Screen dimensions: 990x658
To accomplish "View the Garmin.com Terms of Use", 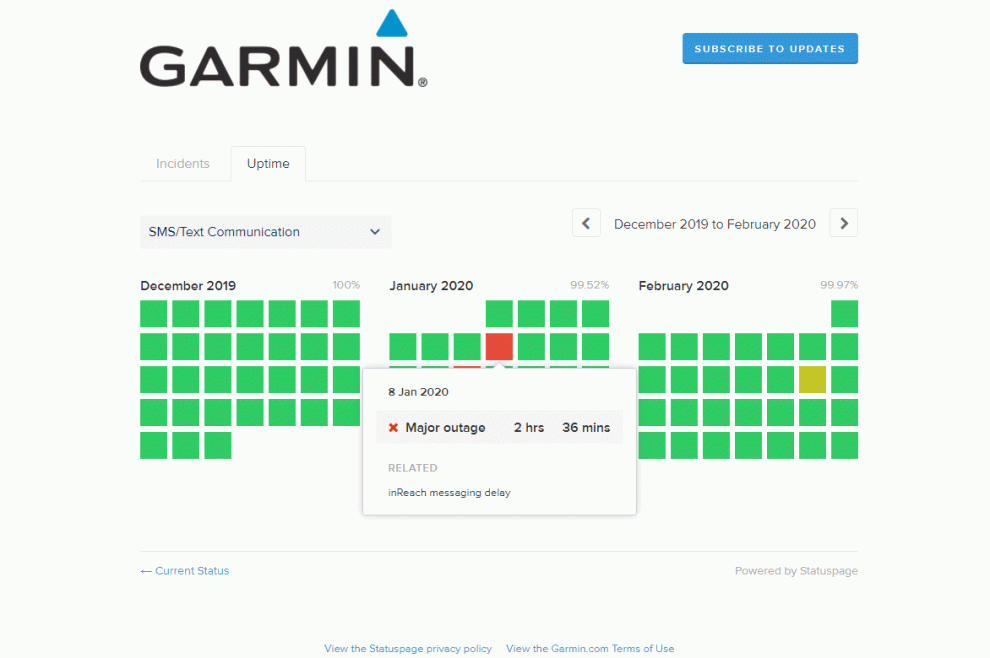I will click(590, 649).
